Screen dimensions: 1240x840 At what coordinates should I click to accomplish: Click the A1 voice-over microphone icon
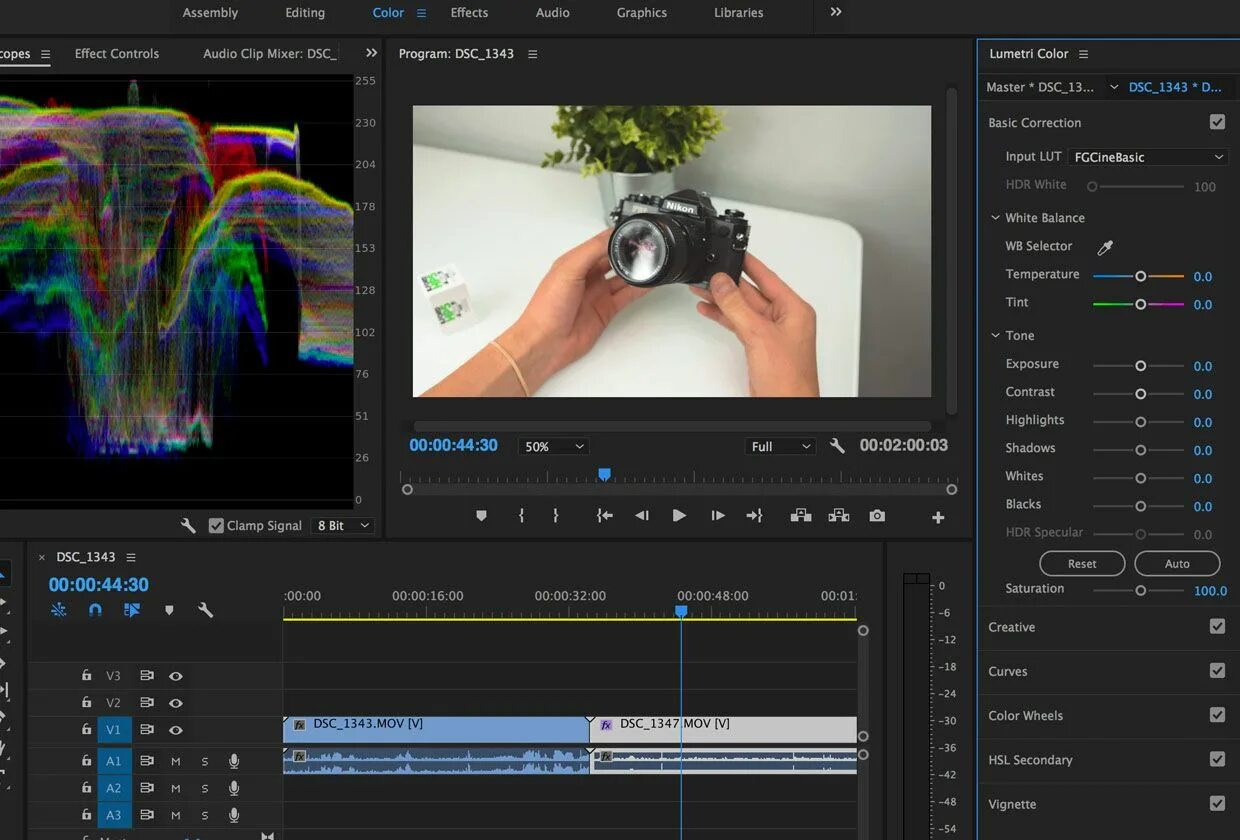click(x=234, y=761)
